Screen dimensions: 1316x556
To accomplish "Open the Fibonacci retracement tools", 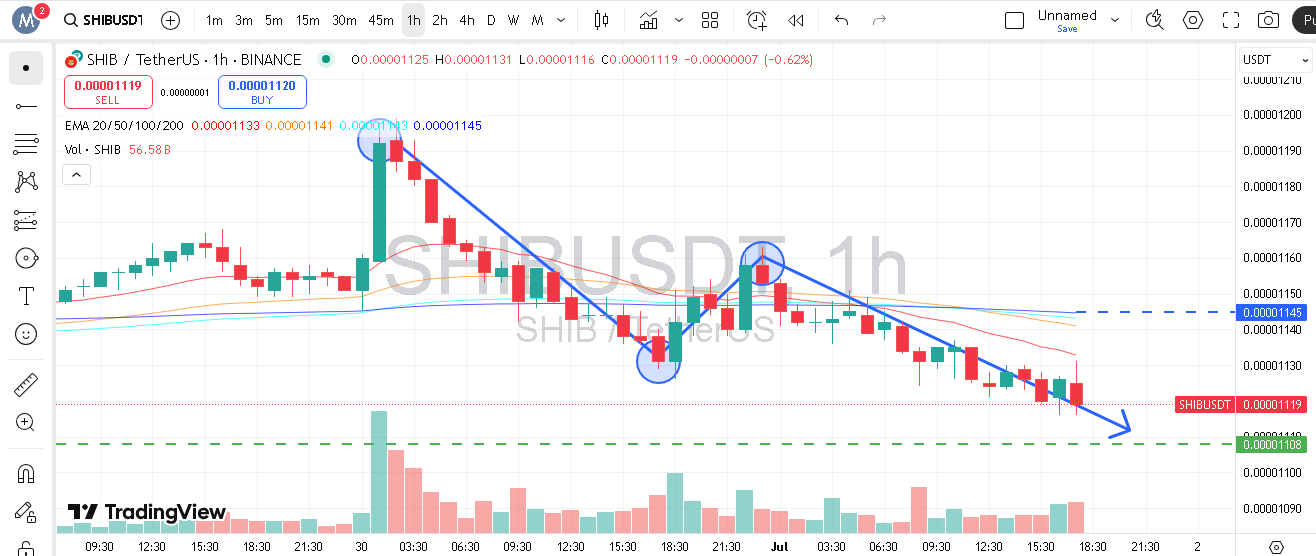I will coord(26,144).
